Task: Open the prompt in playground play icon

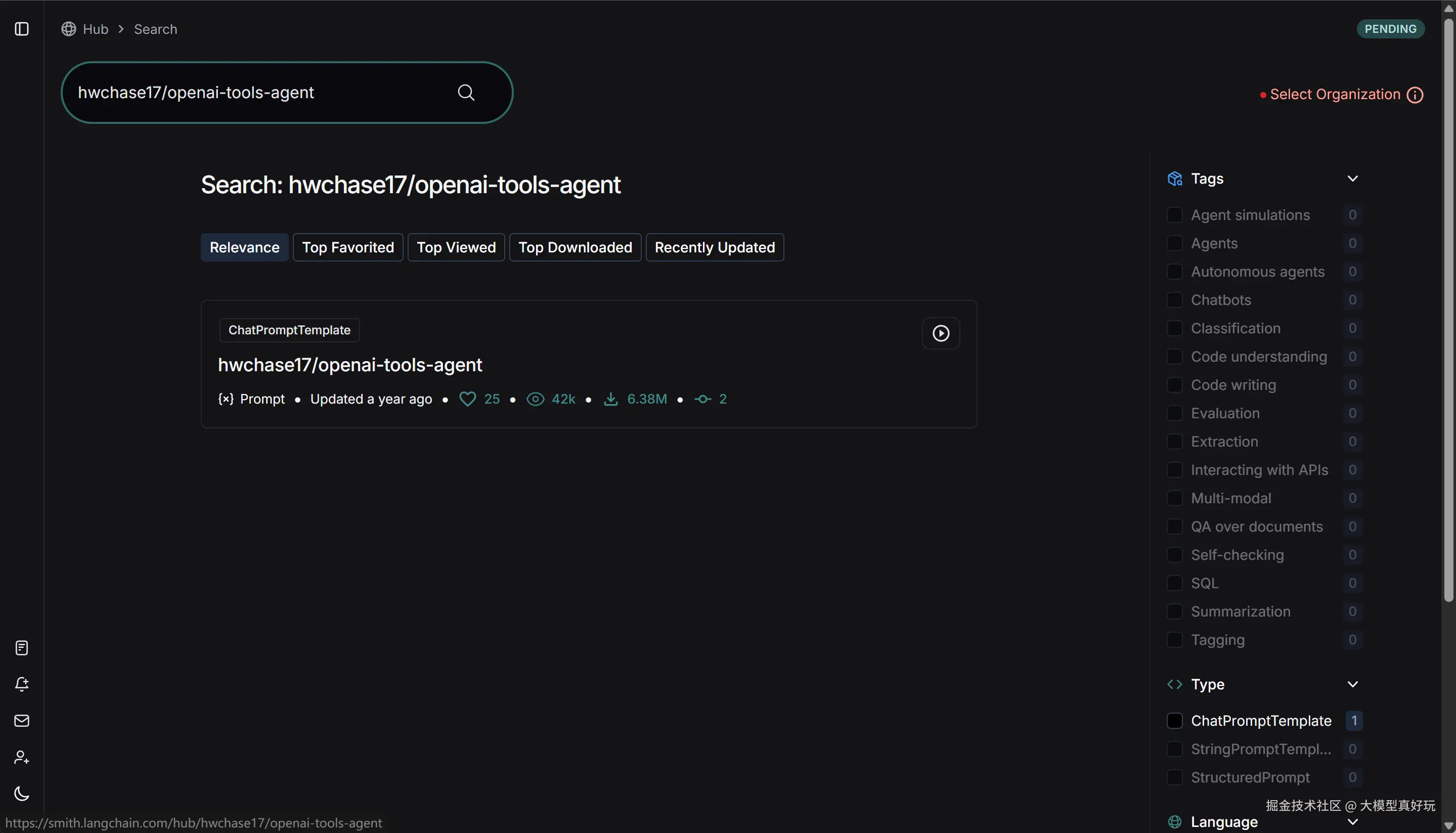Action: pos(941,333)
